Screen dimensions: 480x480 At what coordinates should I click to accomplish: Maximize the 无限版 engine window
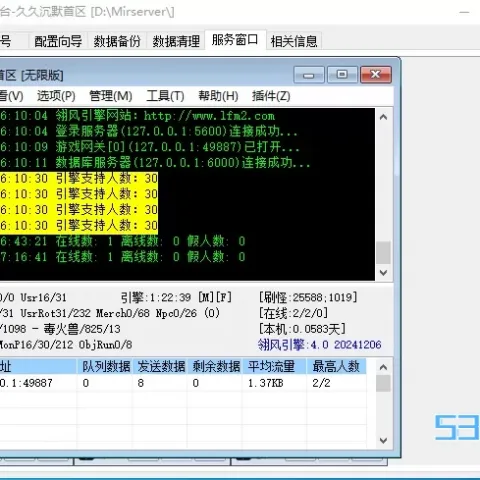click(342, 74)
